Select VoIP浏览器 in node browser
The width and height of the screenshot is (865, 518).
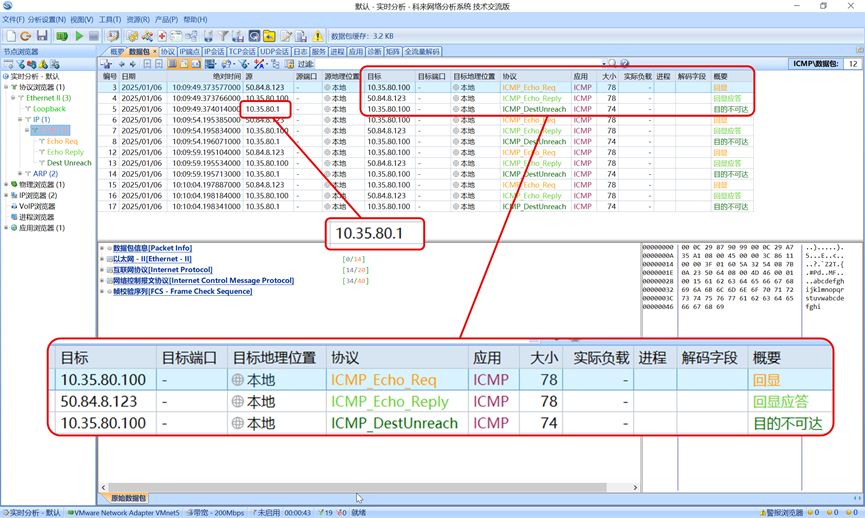pyautogui.click(x=36, y=206)
